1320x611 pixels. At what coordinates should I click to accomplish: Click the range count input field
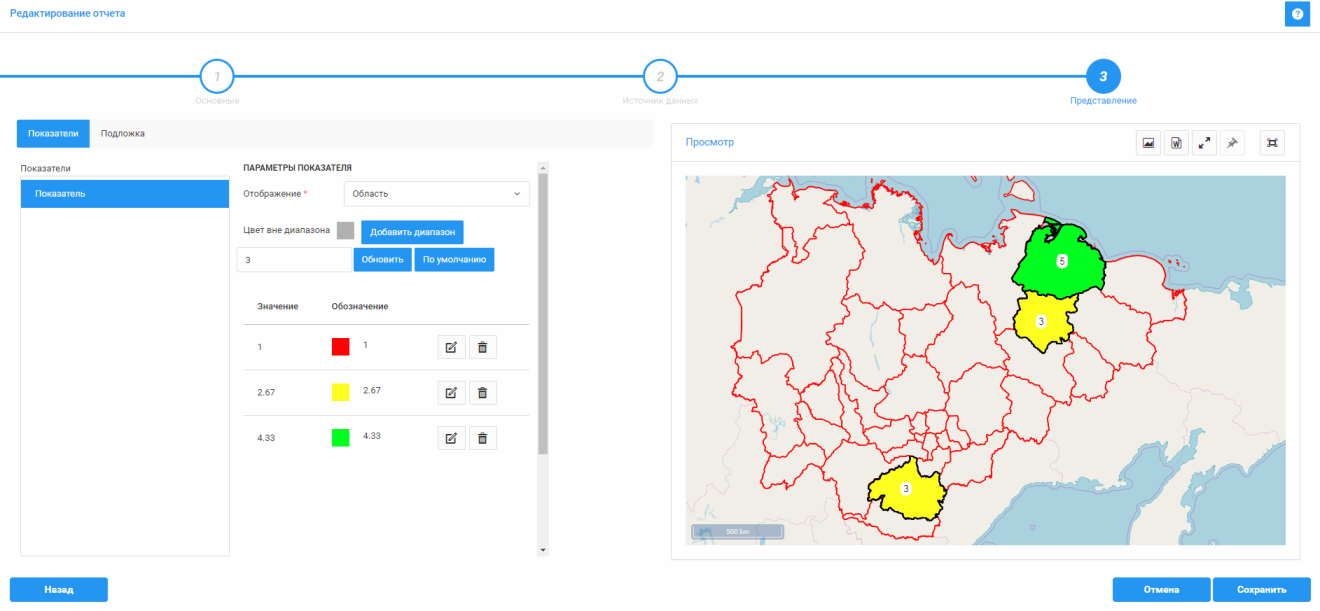tap(293, 260)
